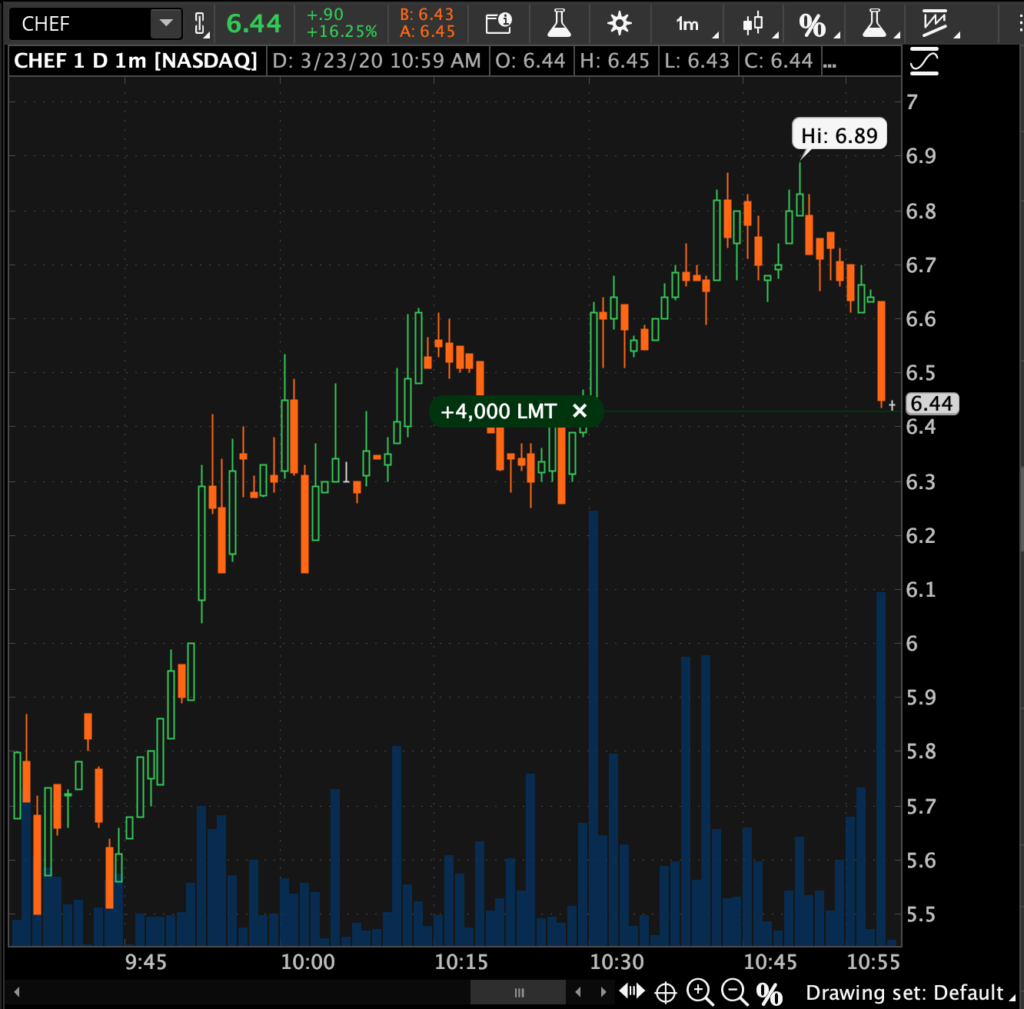Image resolution: width=1024 pixels, height=1009 pixels.
Task: Click the O: 6.44 open value
Action: (530, 61)
